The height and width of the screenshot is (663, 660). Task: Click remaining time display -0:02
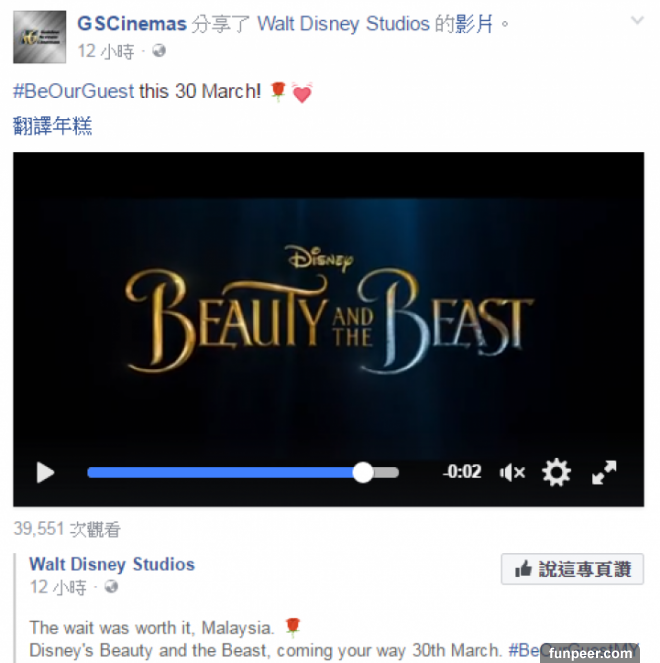462,471
